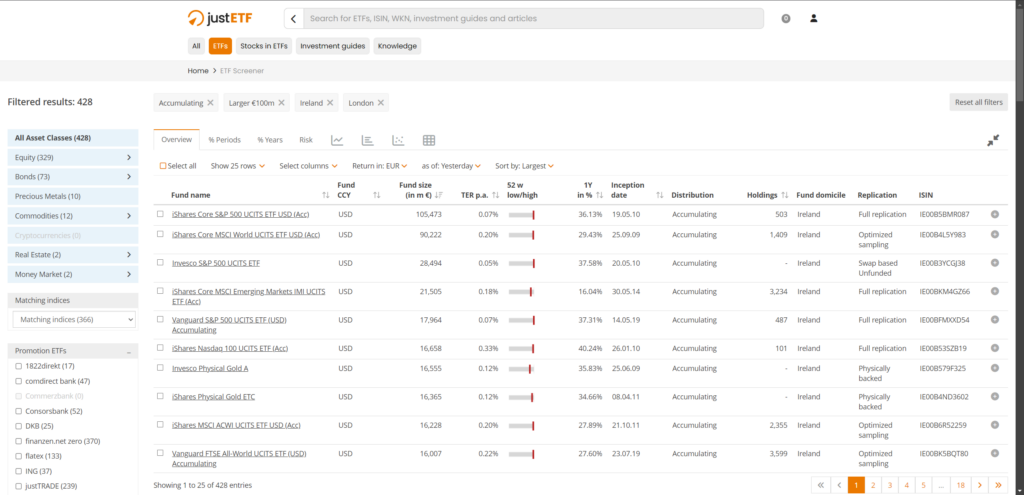Switch to the line chart view icon

(x=337, y=140)
